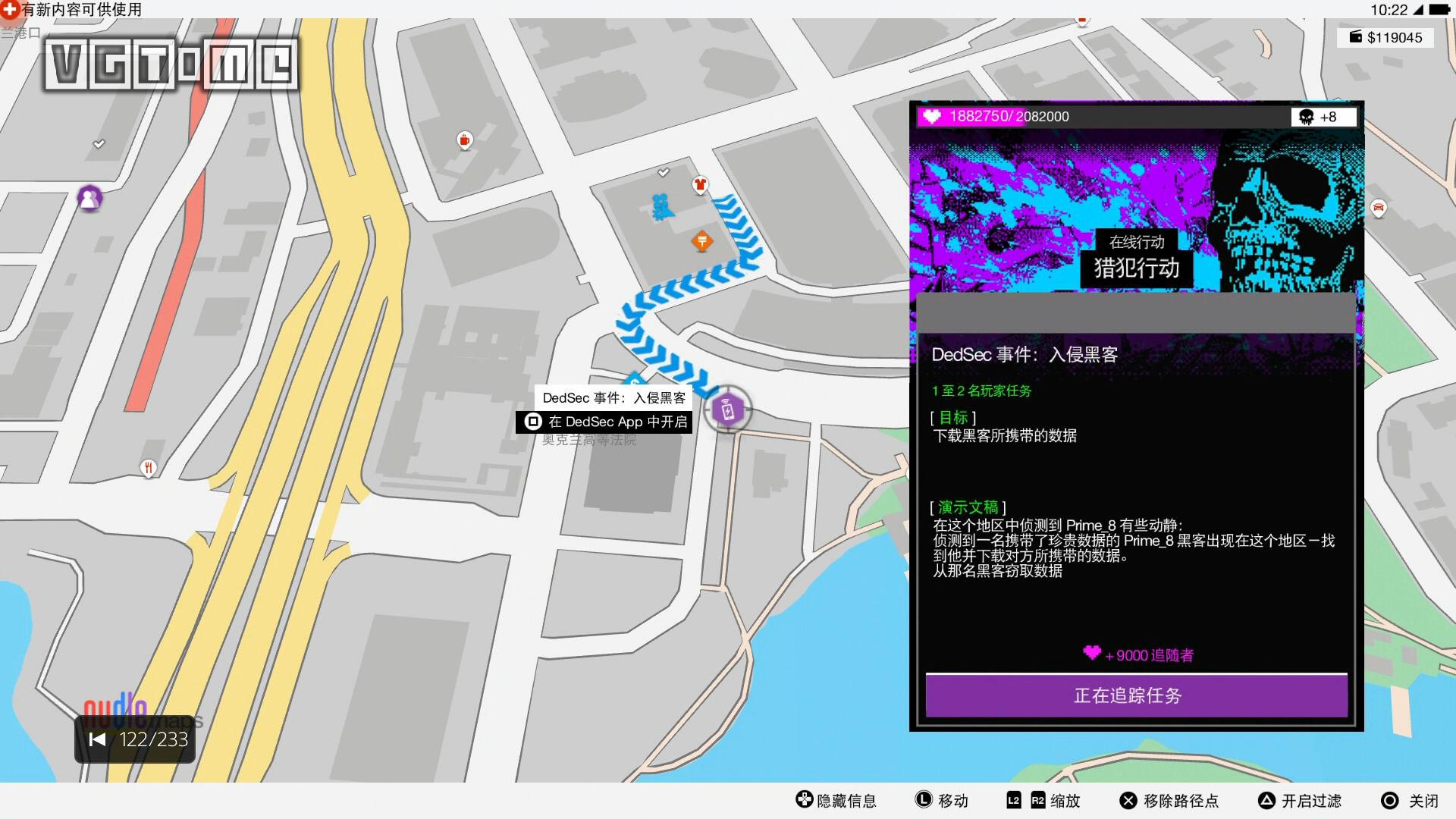The image size is (1456, 819).
Task: Click the signal strength icon
Action: [x=1418, y=10]
